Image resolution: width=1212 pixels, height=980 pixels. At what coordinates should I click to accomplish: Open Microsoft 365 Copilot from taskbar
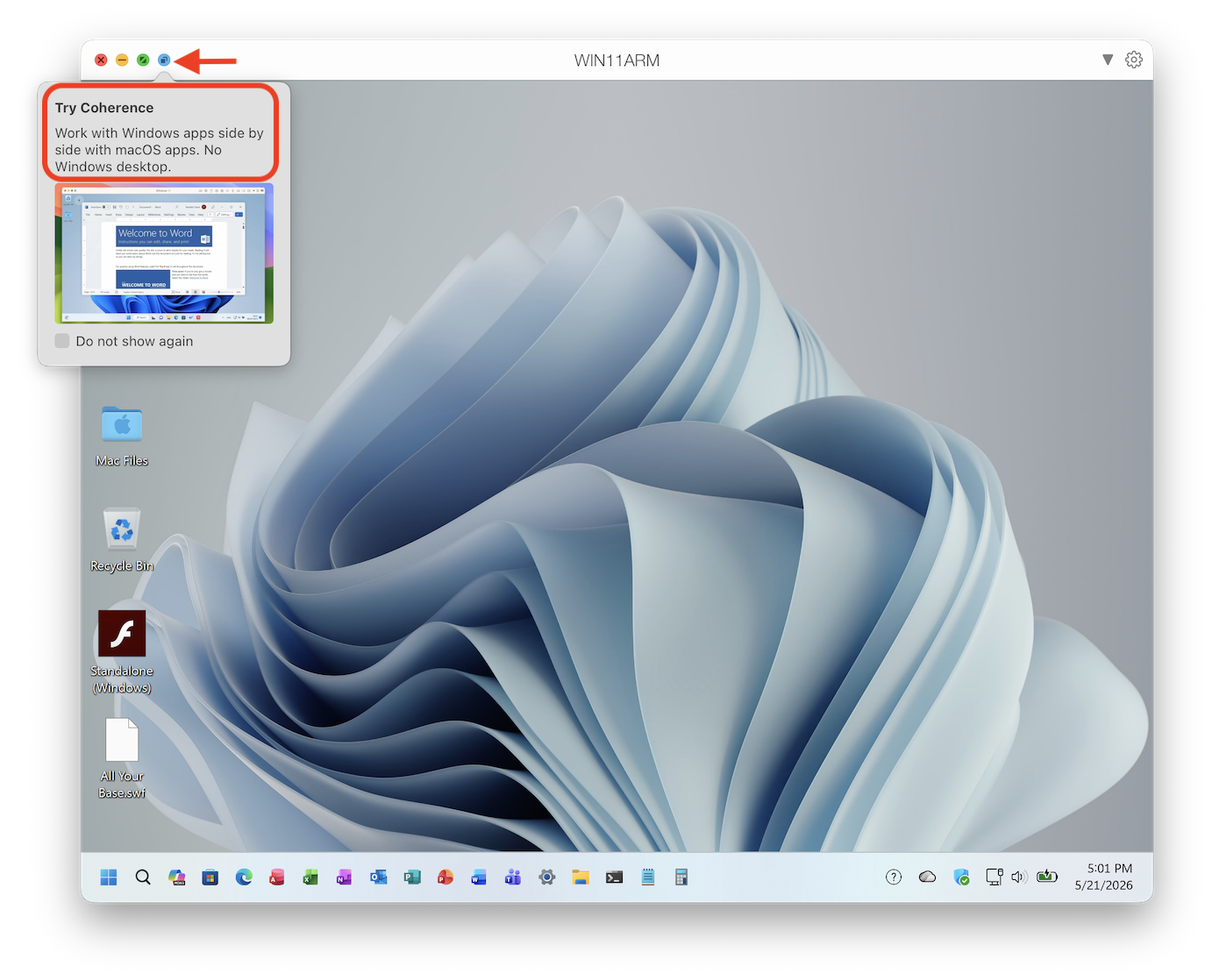[x=176, y=877]
